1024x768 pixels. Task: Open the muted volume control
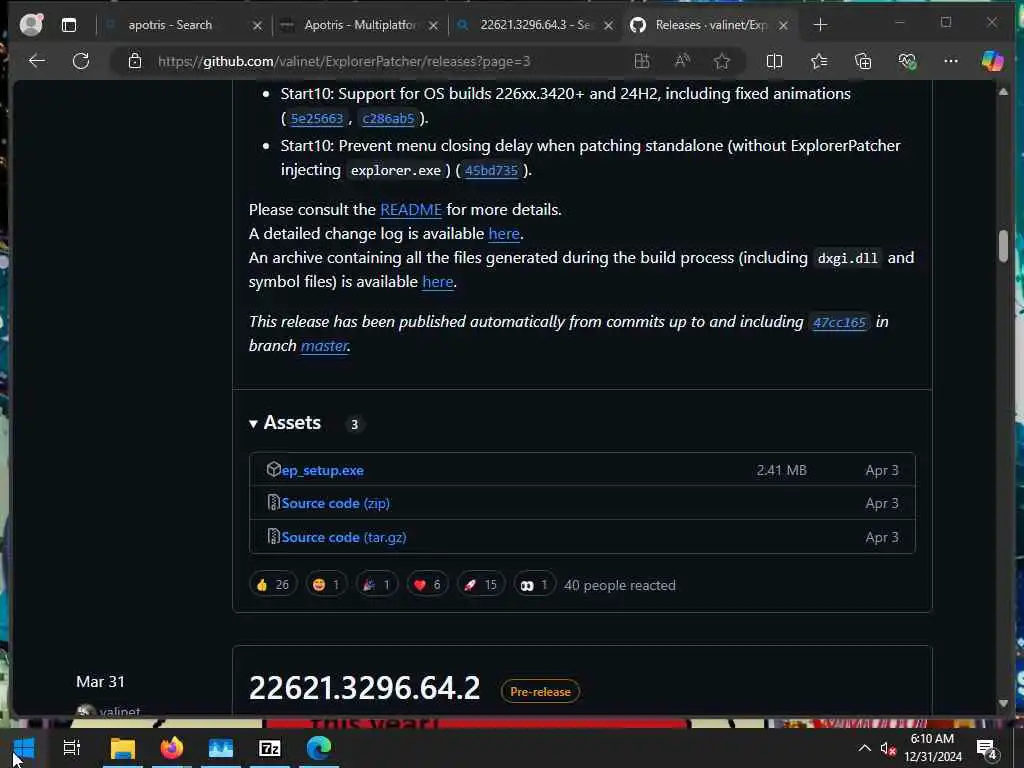[887, 749]
